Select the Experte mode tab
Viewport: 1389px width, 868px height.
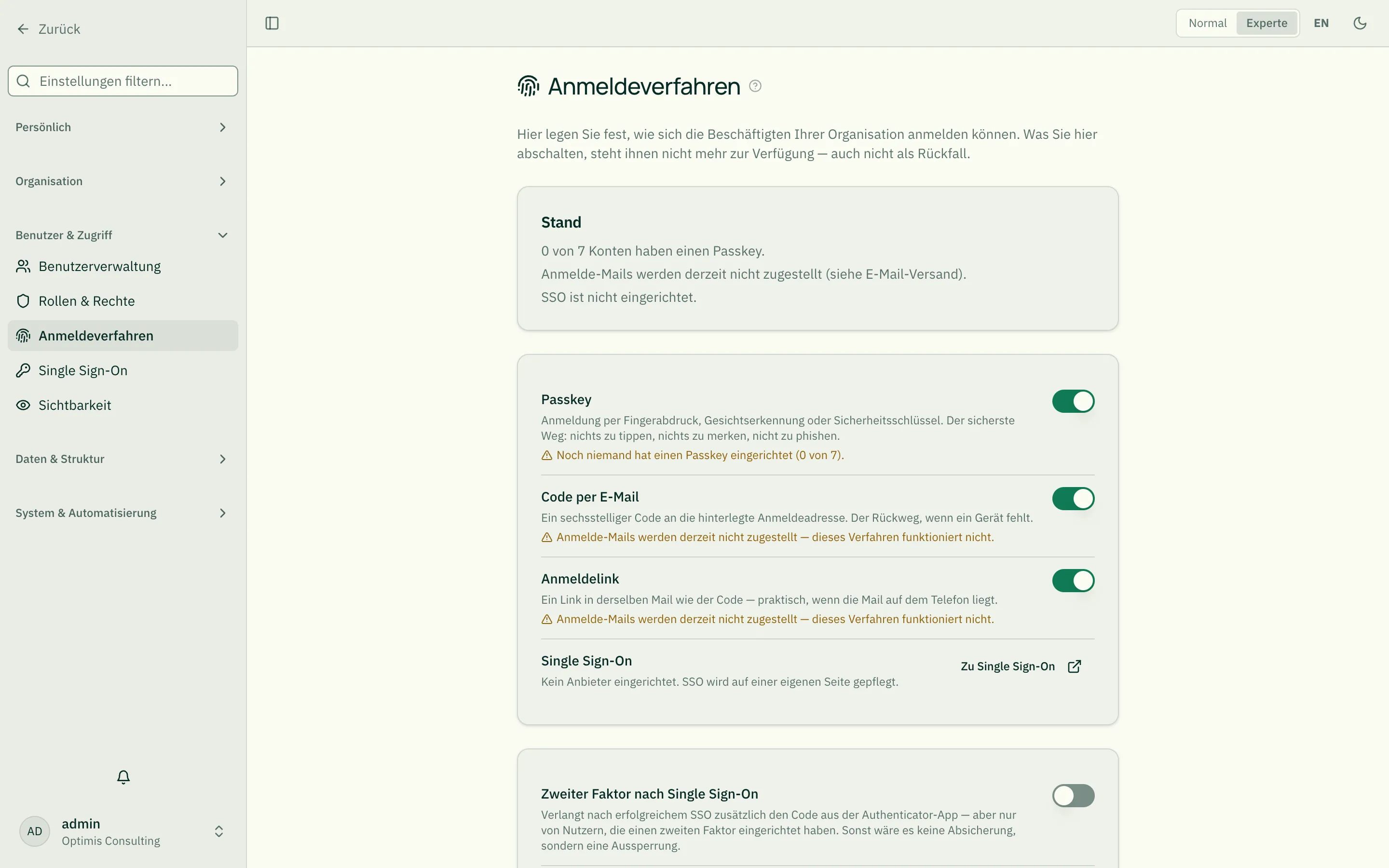[1266, 23]
